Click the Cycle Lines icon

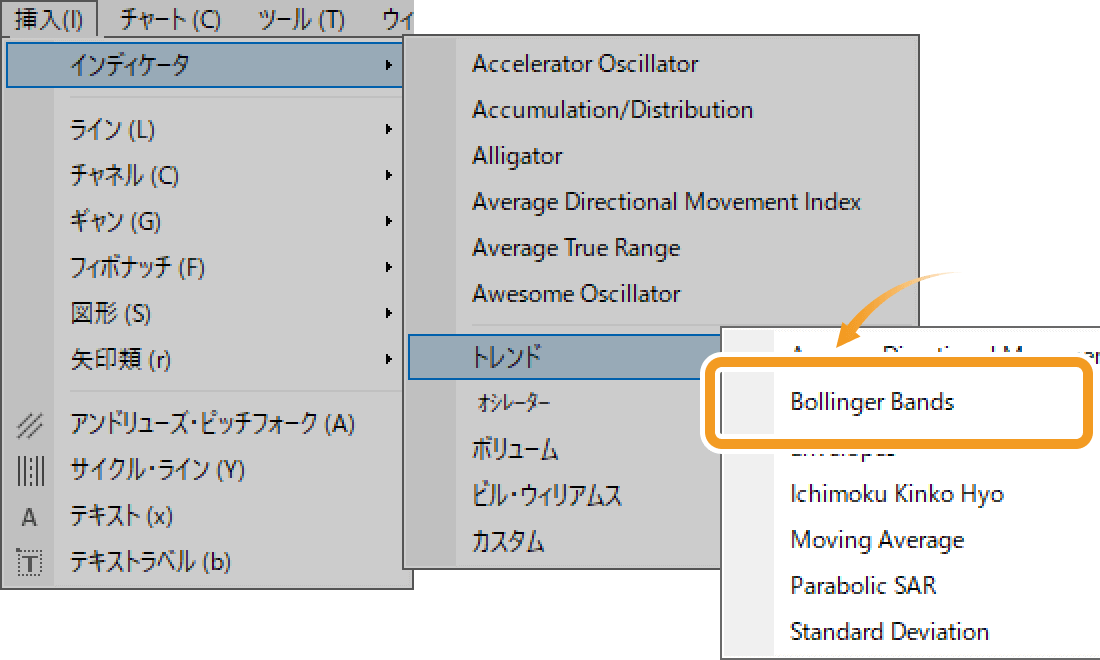pyautogui.click(x=30, y=471)
